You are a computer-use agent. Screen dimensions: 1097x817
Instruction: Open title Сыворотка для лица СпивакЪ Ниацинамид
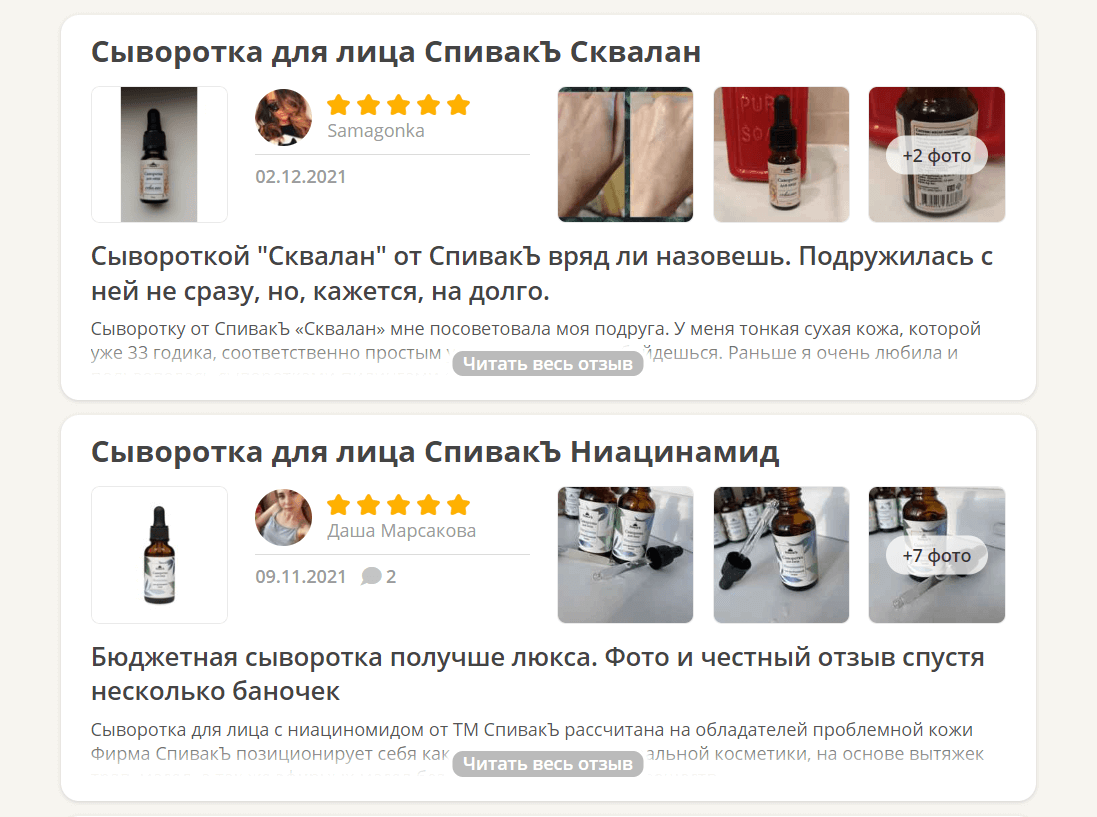click(x=435, y=452)
